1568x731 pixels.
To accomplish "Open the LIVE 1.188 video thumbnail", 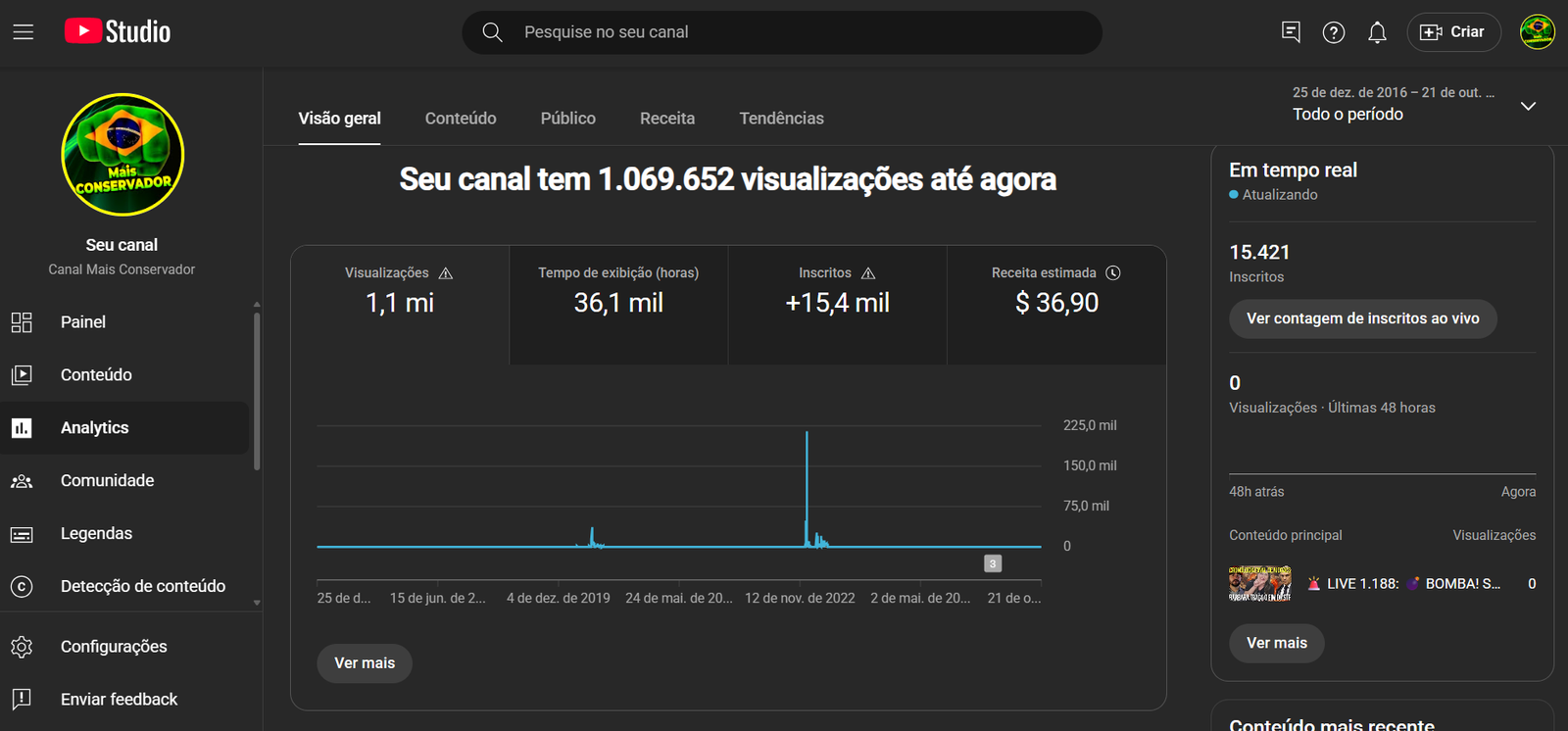I will click(1259, 584).
